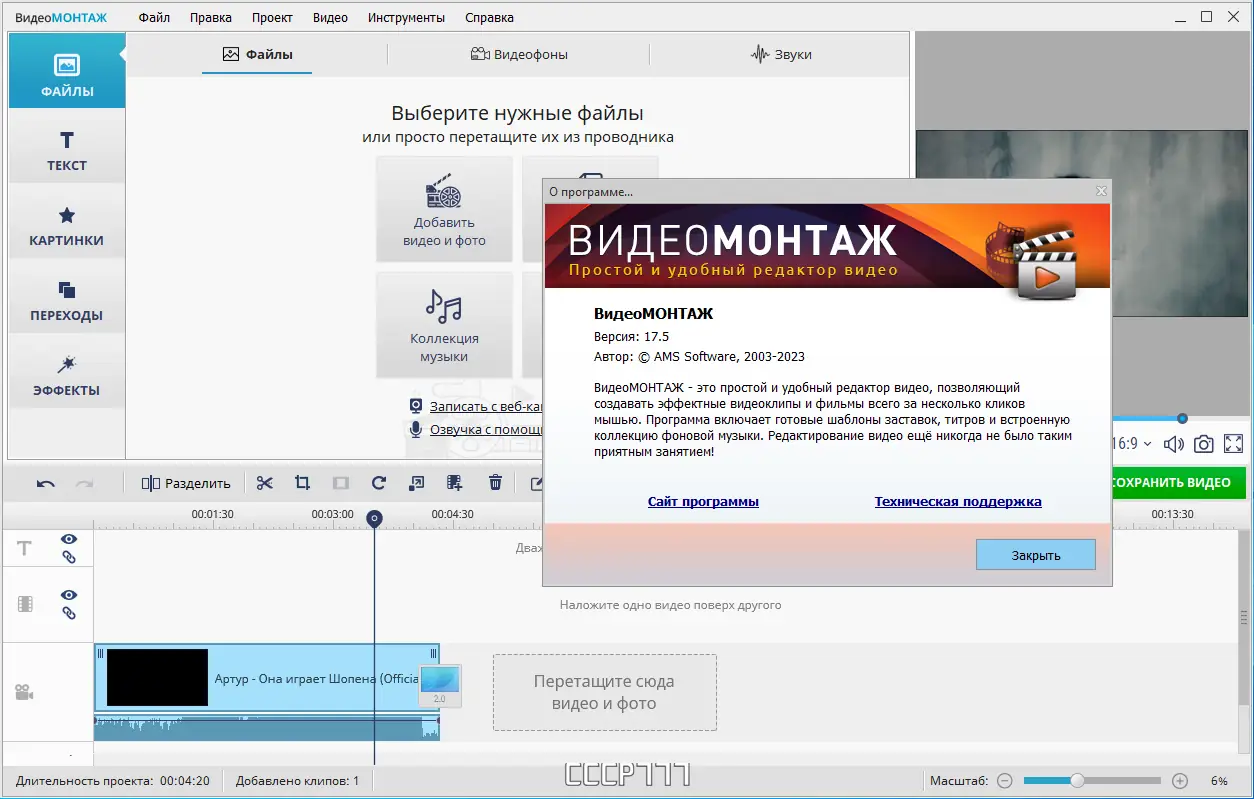The height and width of the screenshot is (799, 1254).
Task: Open the Проект menu
Action: click(x=272, y=17)
